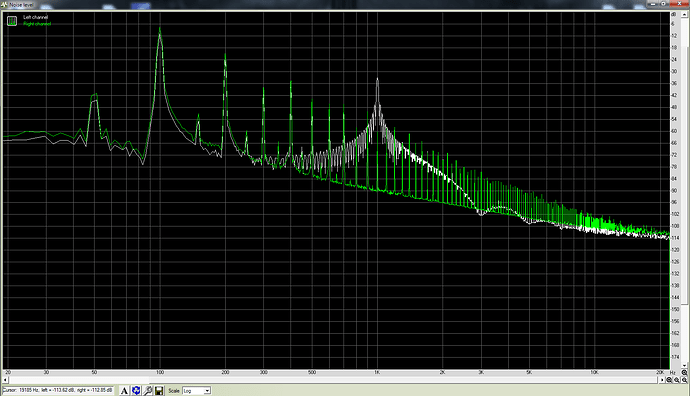This screenshot has height=396, width=690.
Task: Click the bottom-right corner magnifier icon
Action: coord(685,380)
